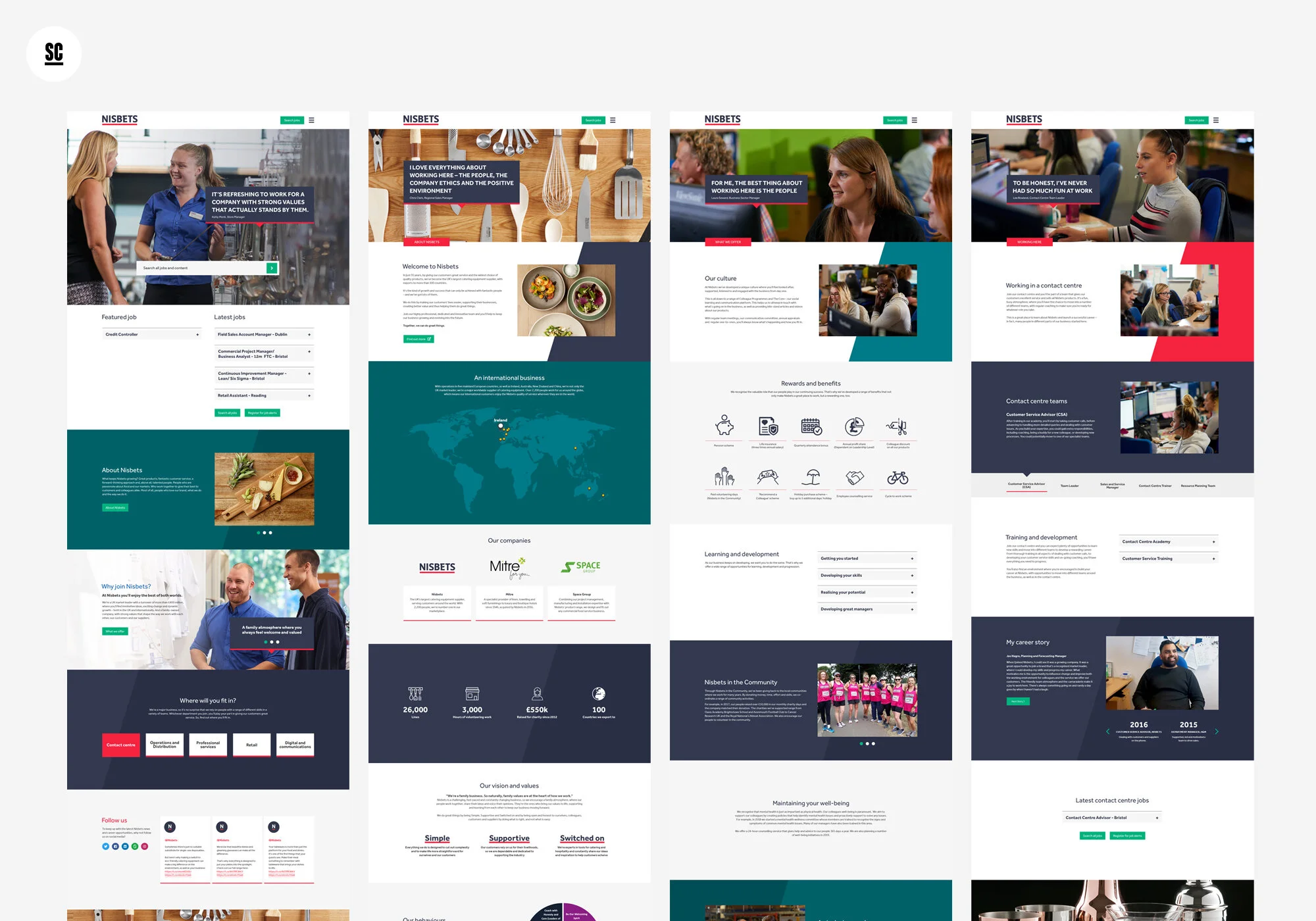Expand the Credit Controller featured job
Screen dimensions: 1316x921
[x=197, y=335]
